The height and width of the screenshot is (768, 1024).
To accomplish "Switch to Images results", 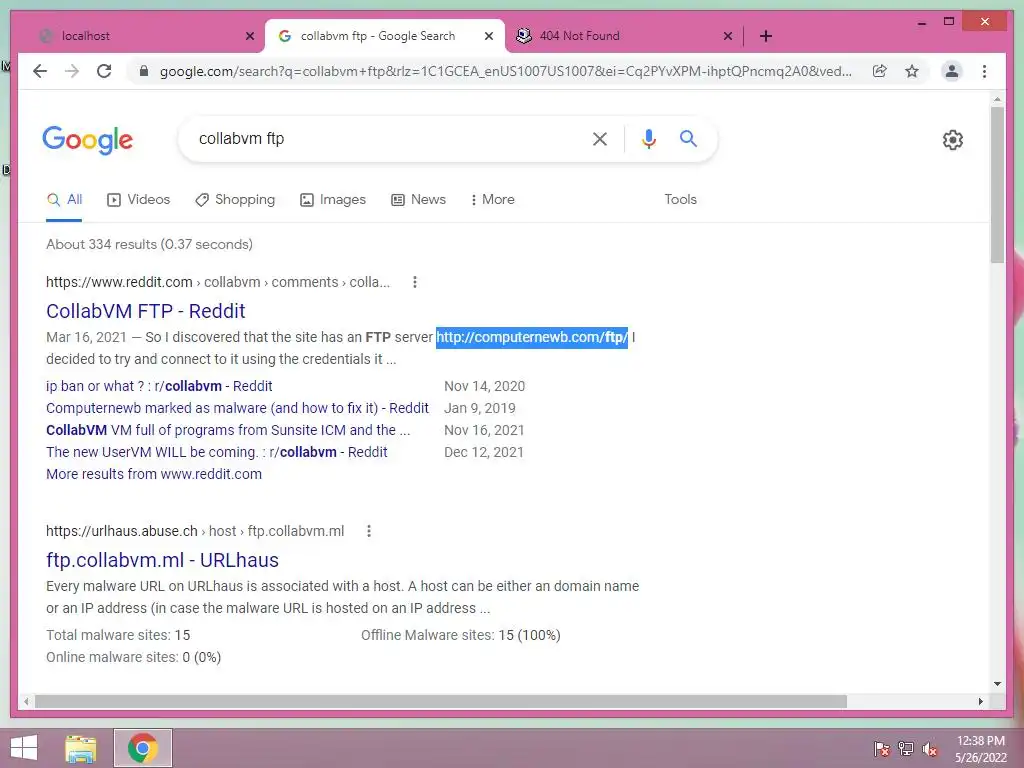I will pos(333,200).
